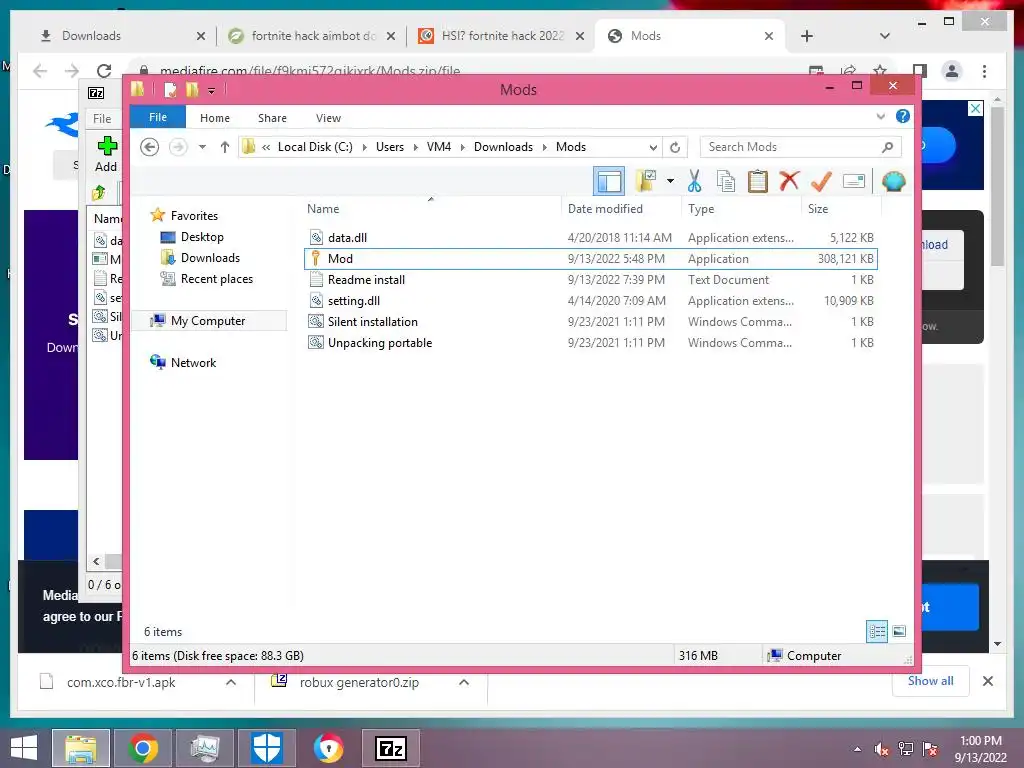This screenshot has width=1024, height=768.
Task: Switch to large icons view
Action: (899, 631)
